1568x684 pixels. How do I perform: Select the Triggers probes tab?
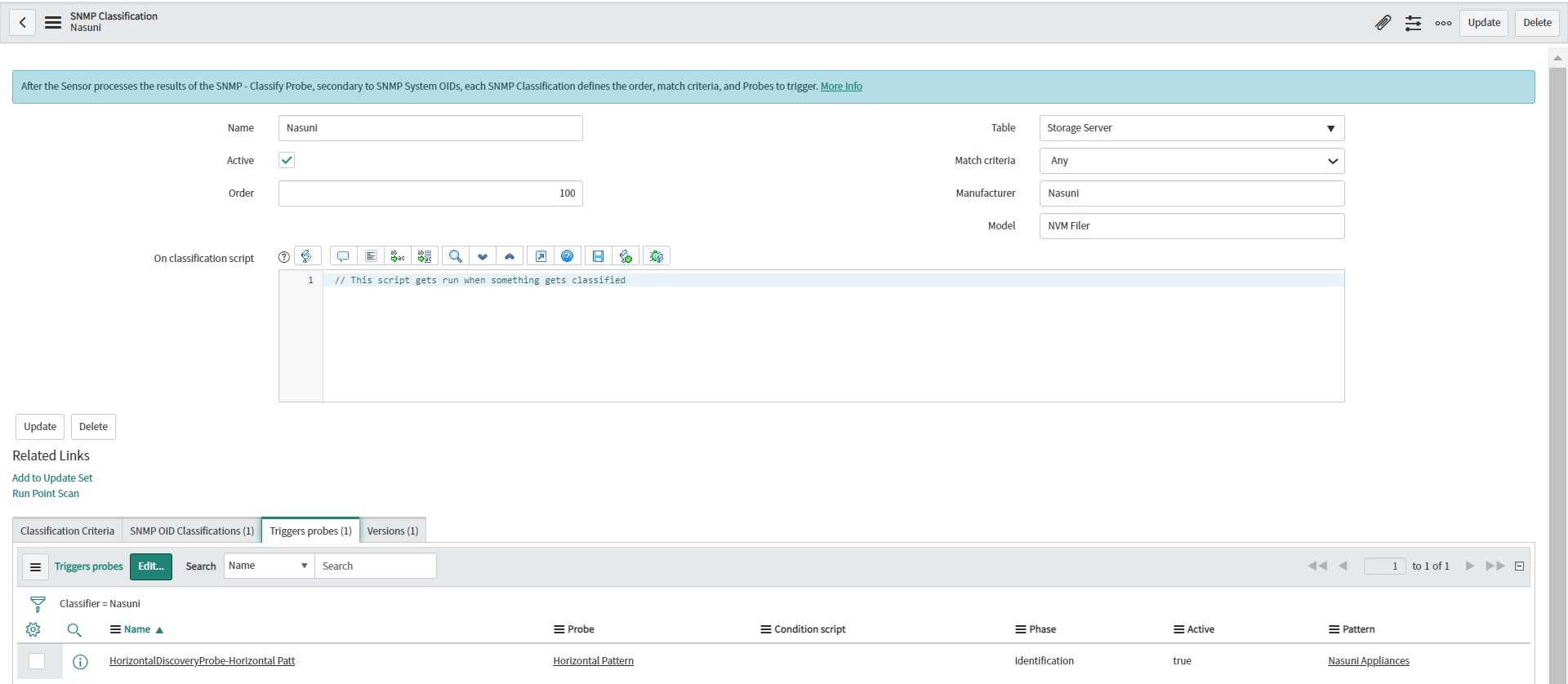pos(310,531)
